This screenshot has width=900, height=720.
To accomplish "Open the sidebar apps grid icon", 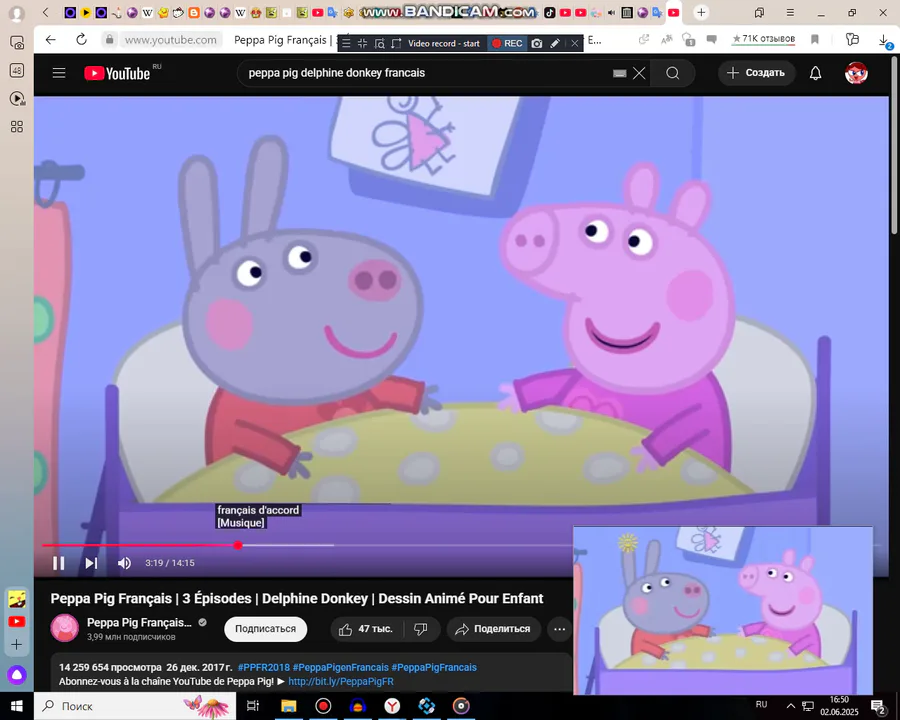I will [17, 126].
